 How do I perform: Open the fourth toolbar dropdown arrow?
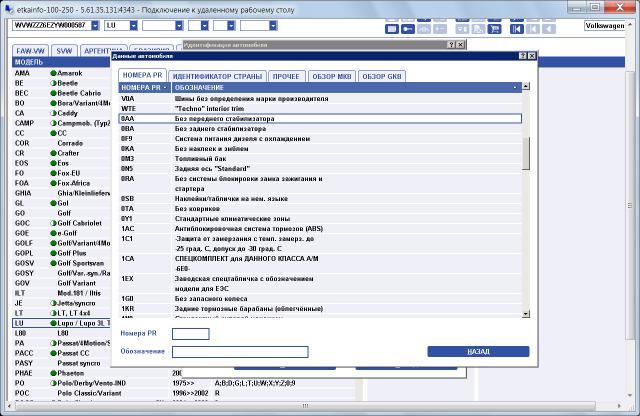pyautogui.click(x=204, y=25)
